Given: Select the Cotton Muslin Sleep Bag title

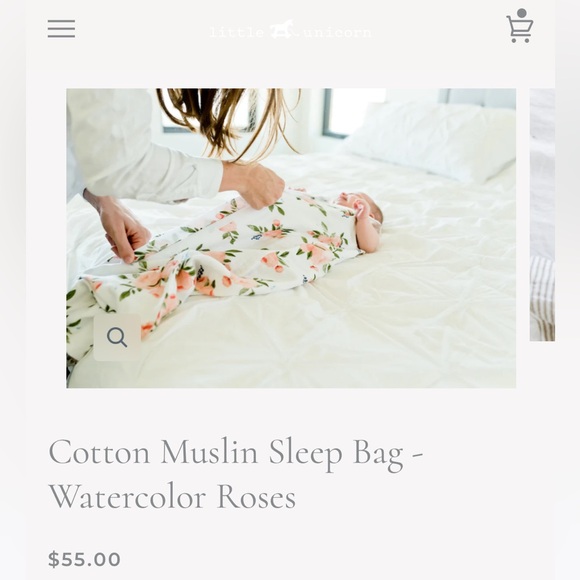Looking at the screenshot, I should tap(236, 454).
